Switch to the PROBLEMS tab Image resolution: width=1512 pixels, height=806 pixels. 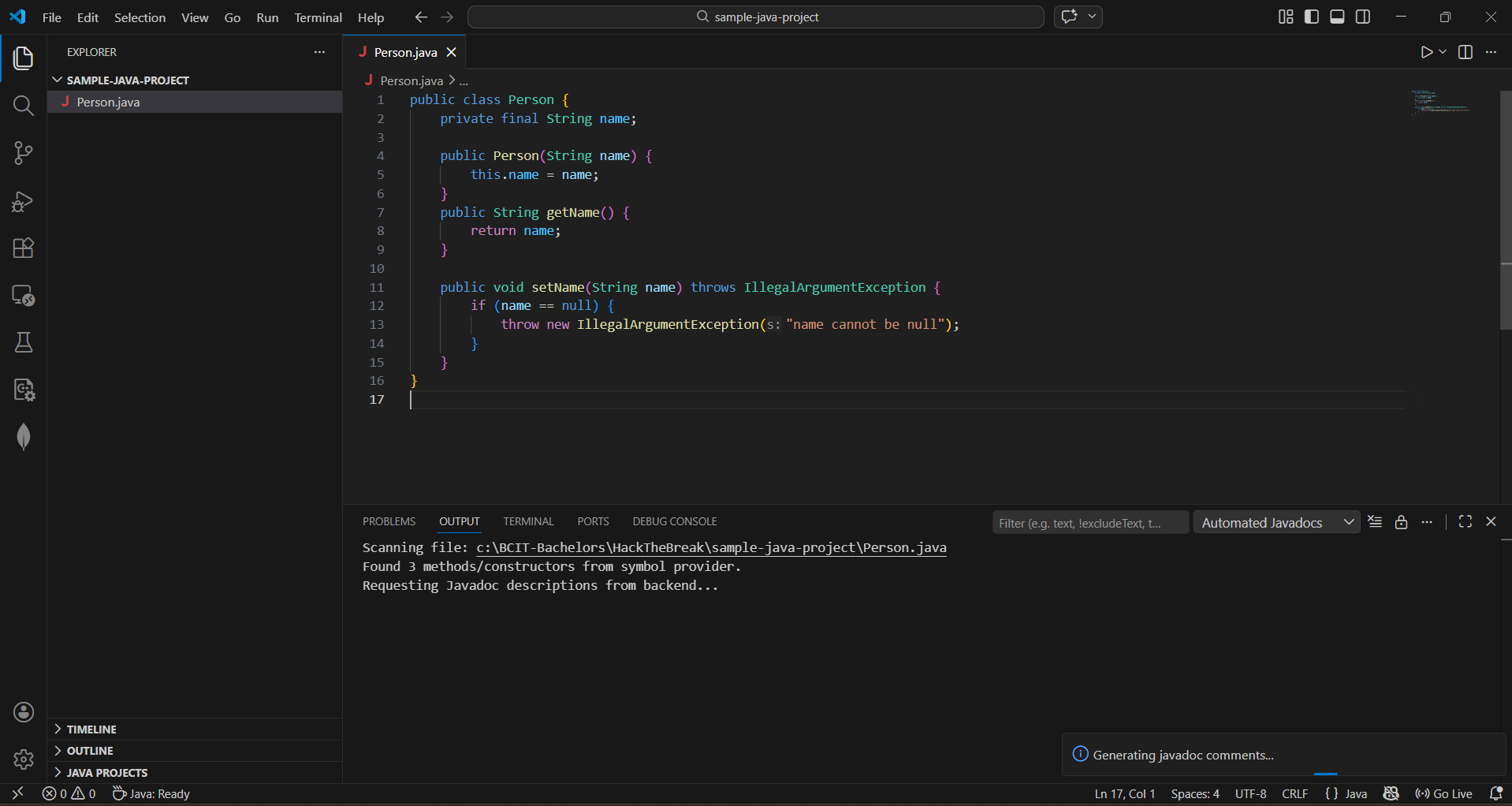click(389, 521)
